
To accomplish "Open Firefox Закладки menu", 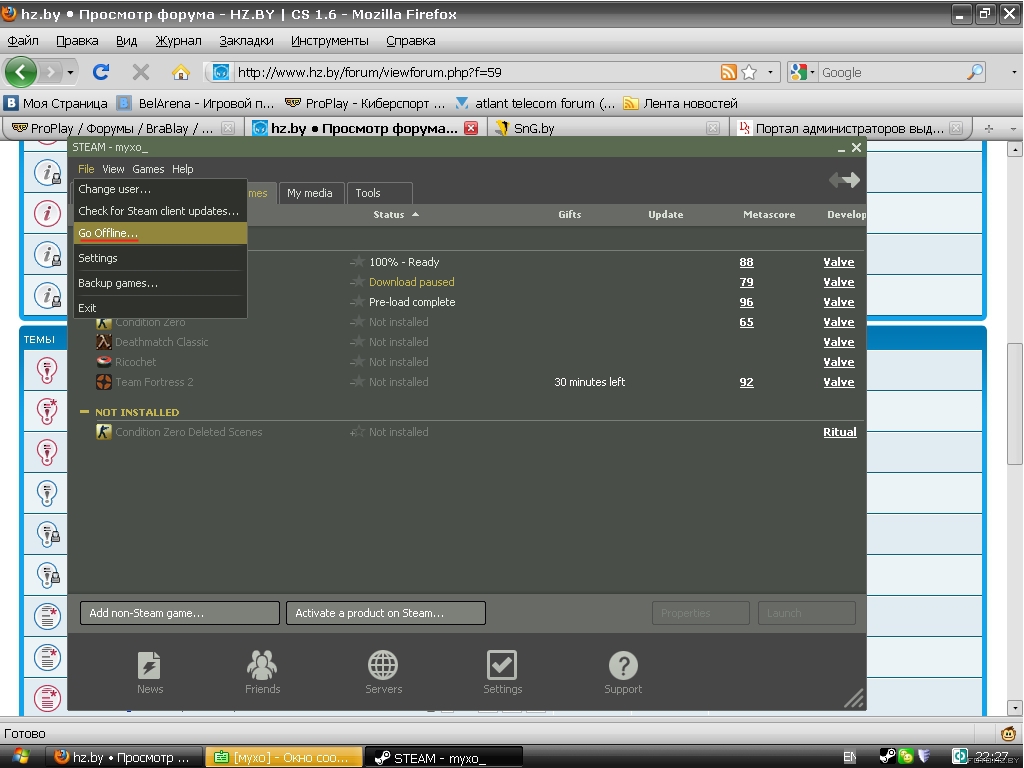I will 246,40.
